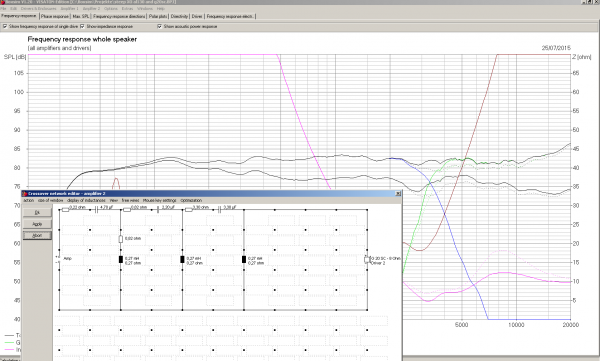Toggle Show frequency response of single driver
600x361 pixels.
point(5,26)
